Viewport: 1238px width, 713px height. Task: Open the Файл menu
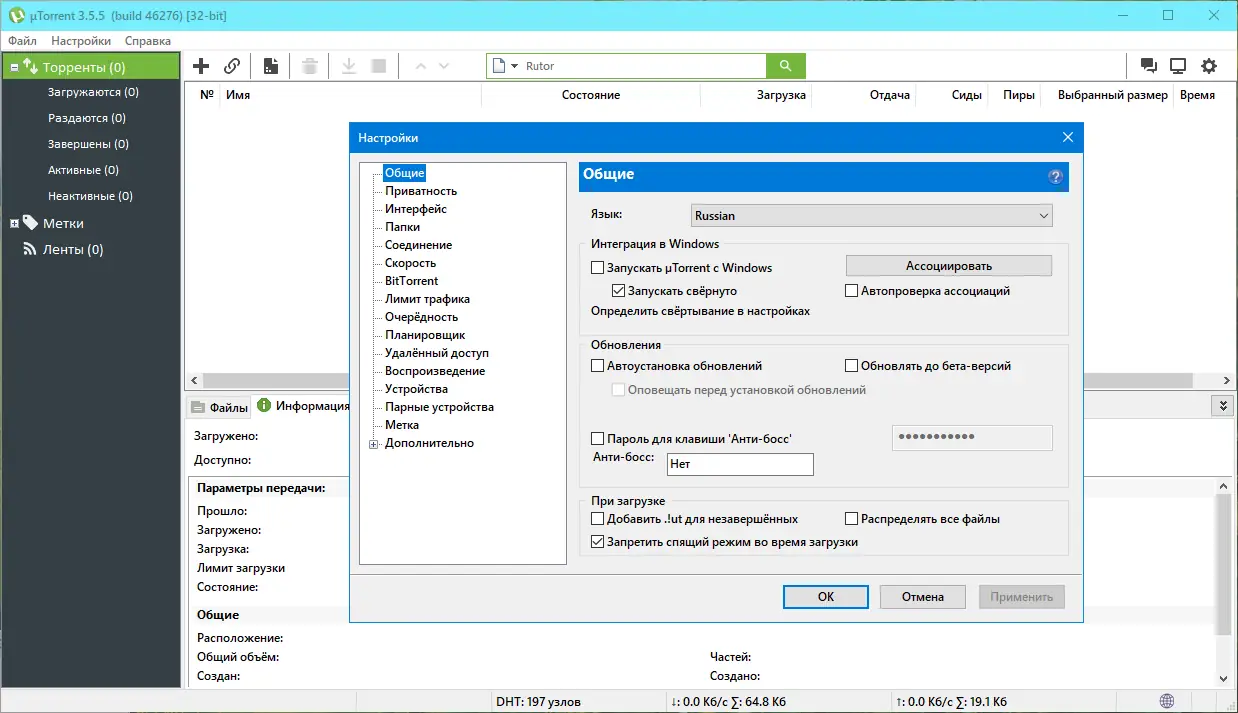click(22, 41)
